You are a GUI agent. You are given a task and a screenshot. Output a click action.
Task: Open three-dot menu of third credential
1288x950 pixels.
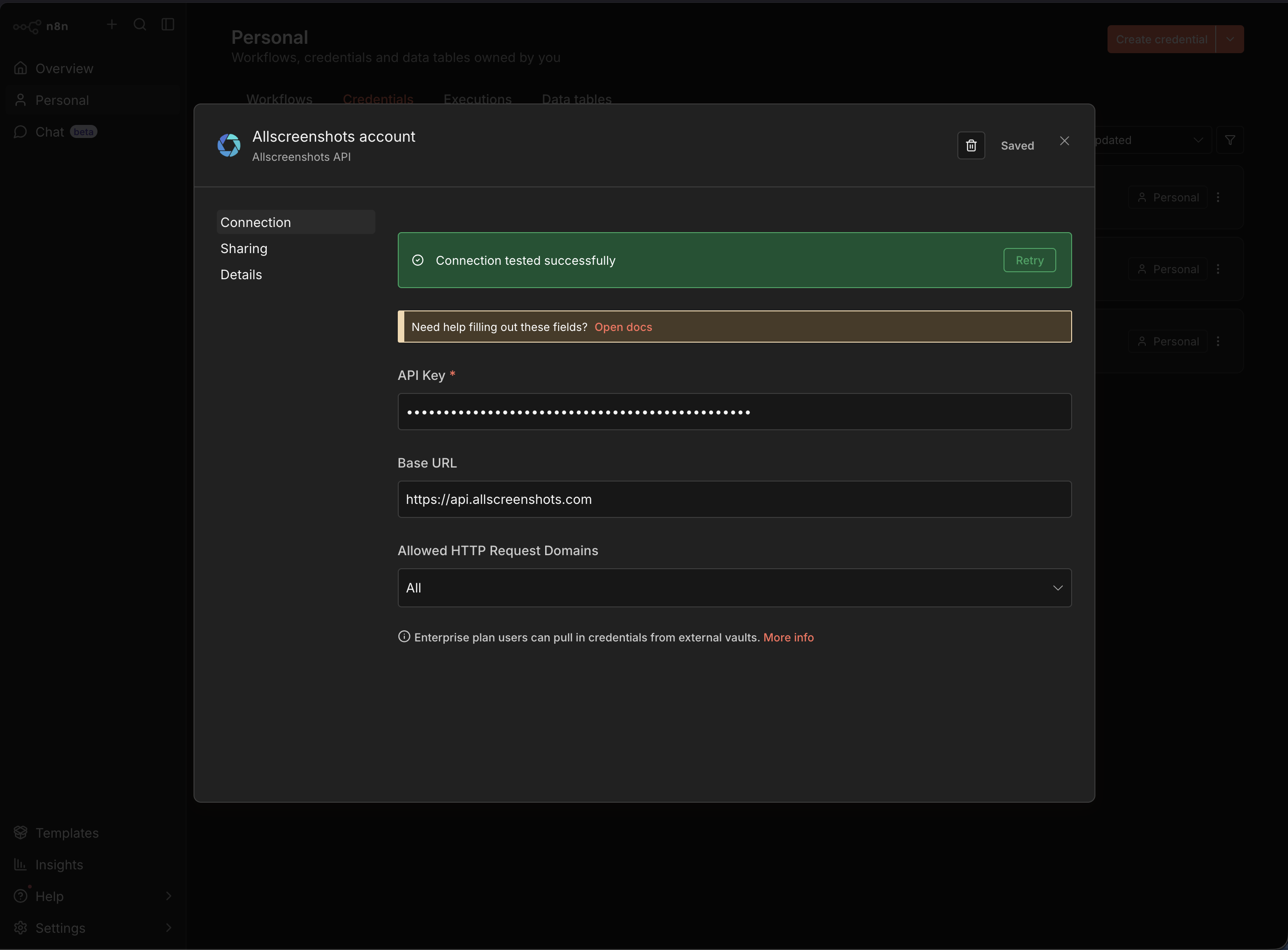coord(1218,341)
